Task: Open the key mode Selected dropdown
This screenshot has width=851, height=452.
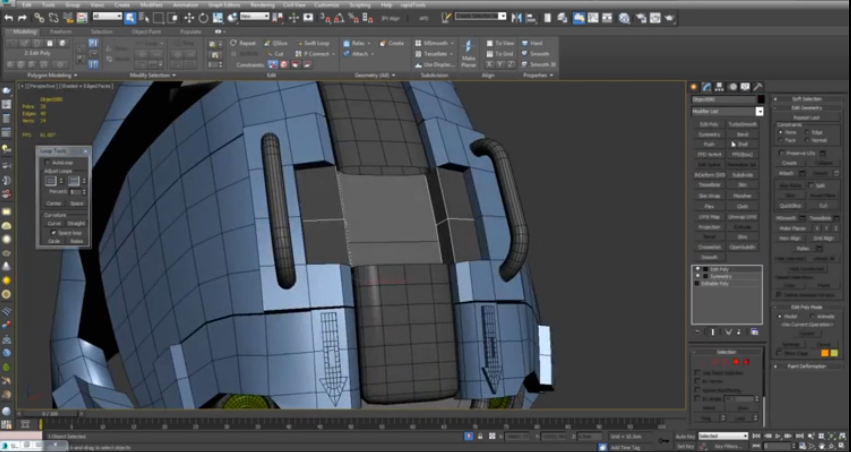Action: click(723, 436)
